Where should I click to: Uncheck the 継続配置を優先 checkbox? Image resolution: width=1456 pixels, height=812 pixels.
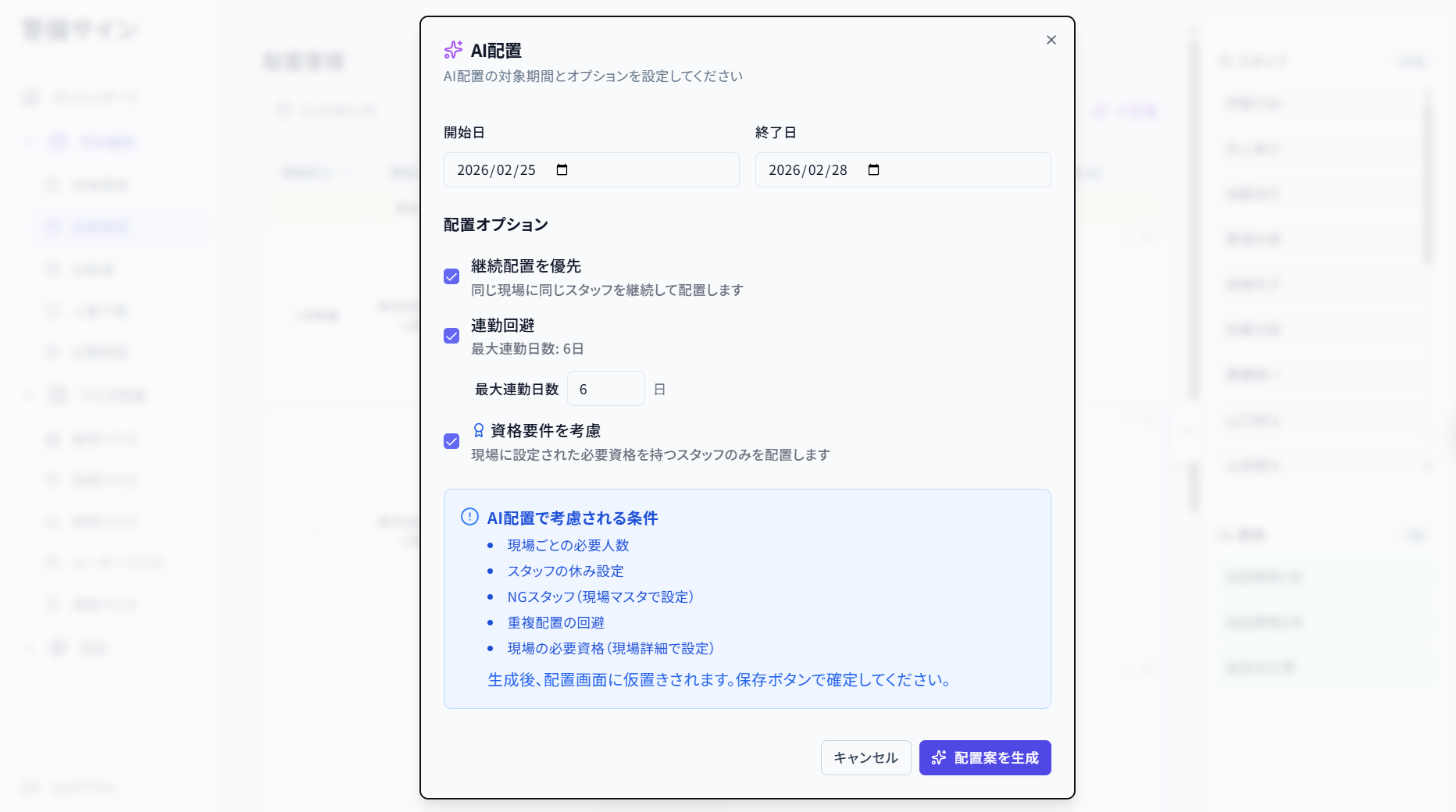tap(451, 276)
